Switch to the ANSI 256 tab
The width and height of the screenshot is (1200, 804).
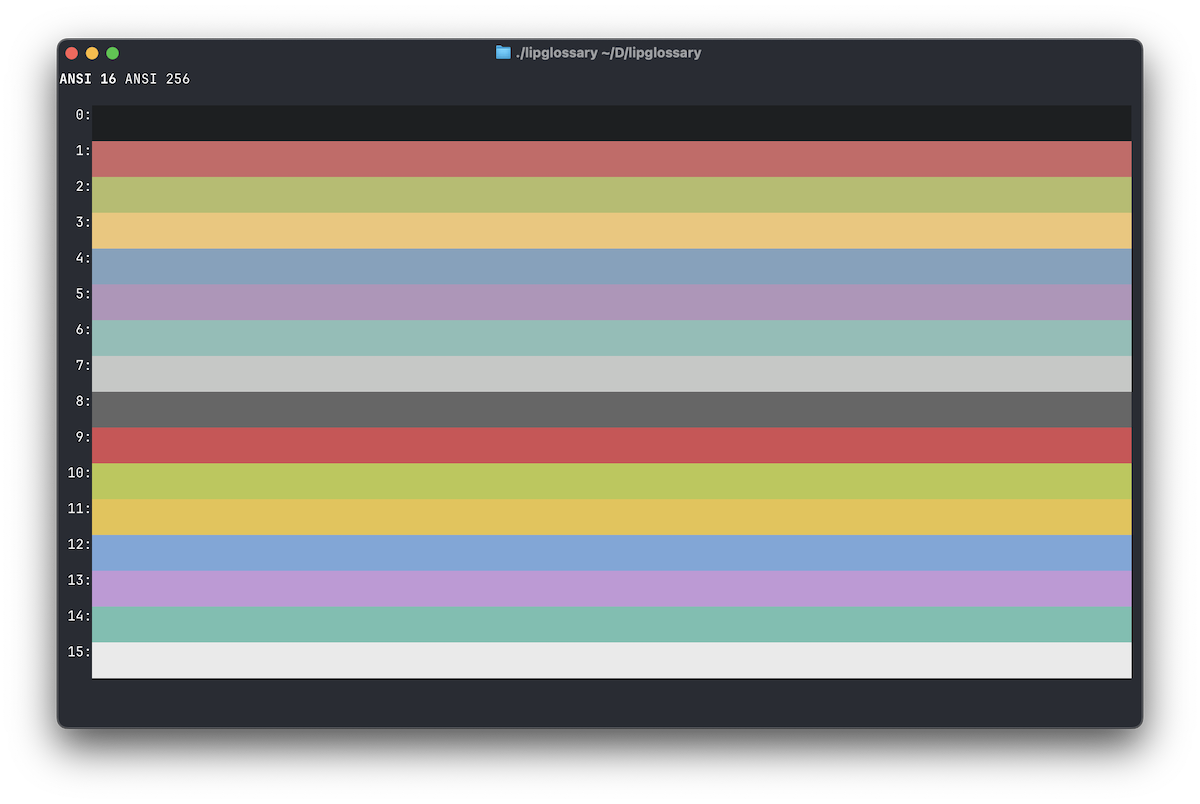(x=157, y=79)
